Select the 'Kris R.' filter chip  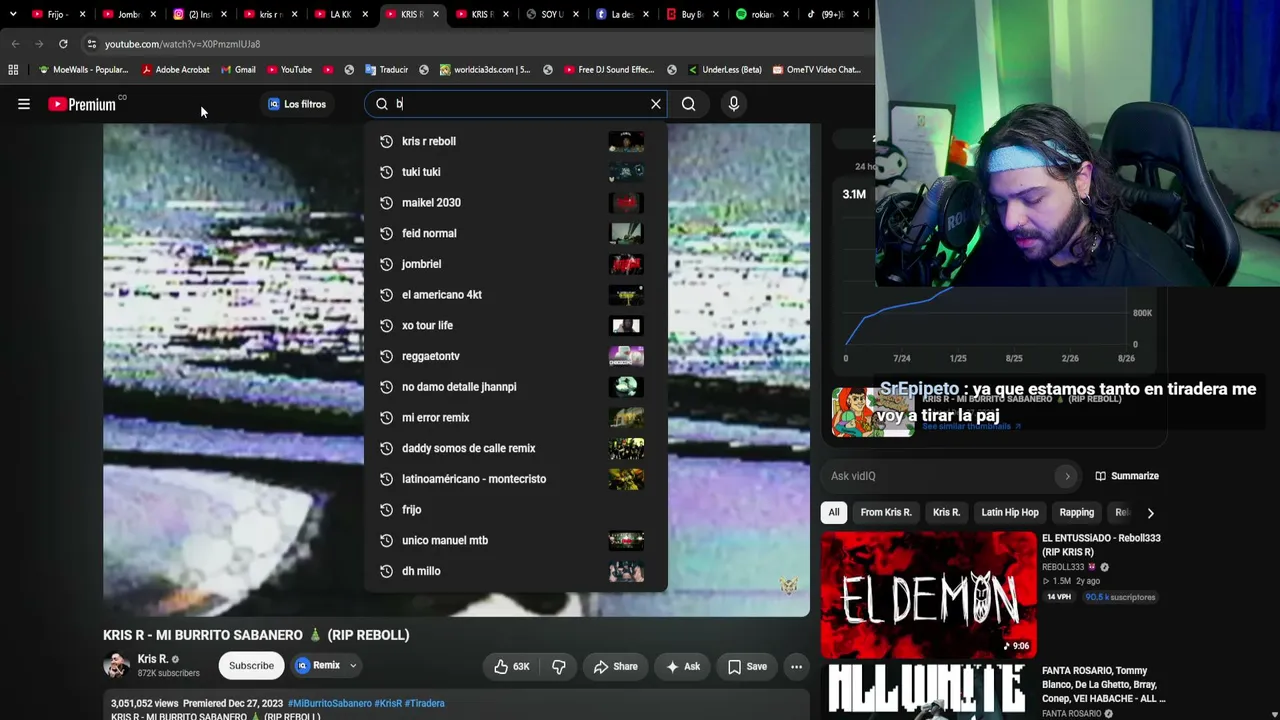(x=946, y=512)
